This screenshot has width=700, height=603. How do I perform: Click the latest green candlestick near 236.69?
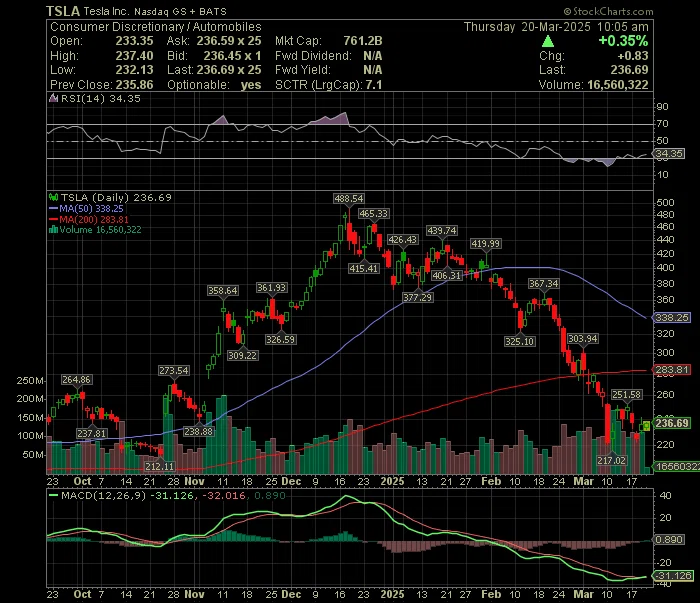point(646,426)
